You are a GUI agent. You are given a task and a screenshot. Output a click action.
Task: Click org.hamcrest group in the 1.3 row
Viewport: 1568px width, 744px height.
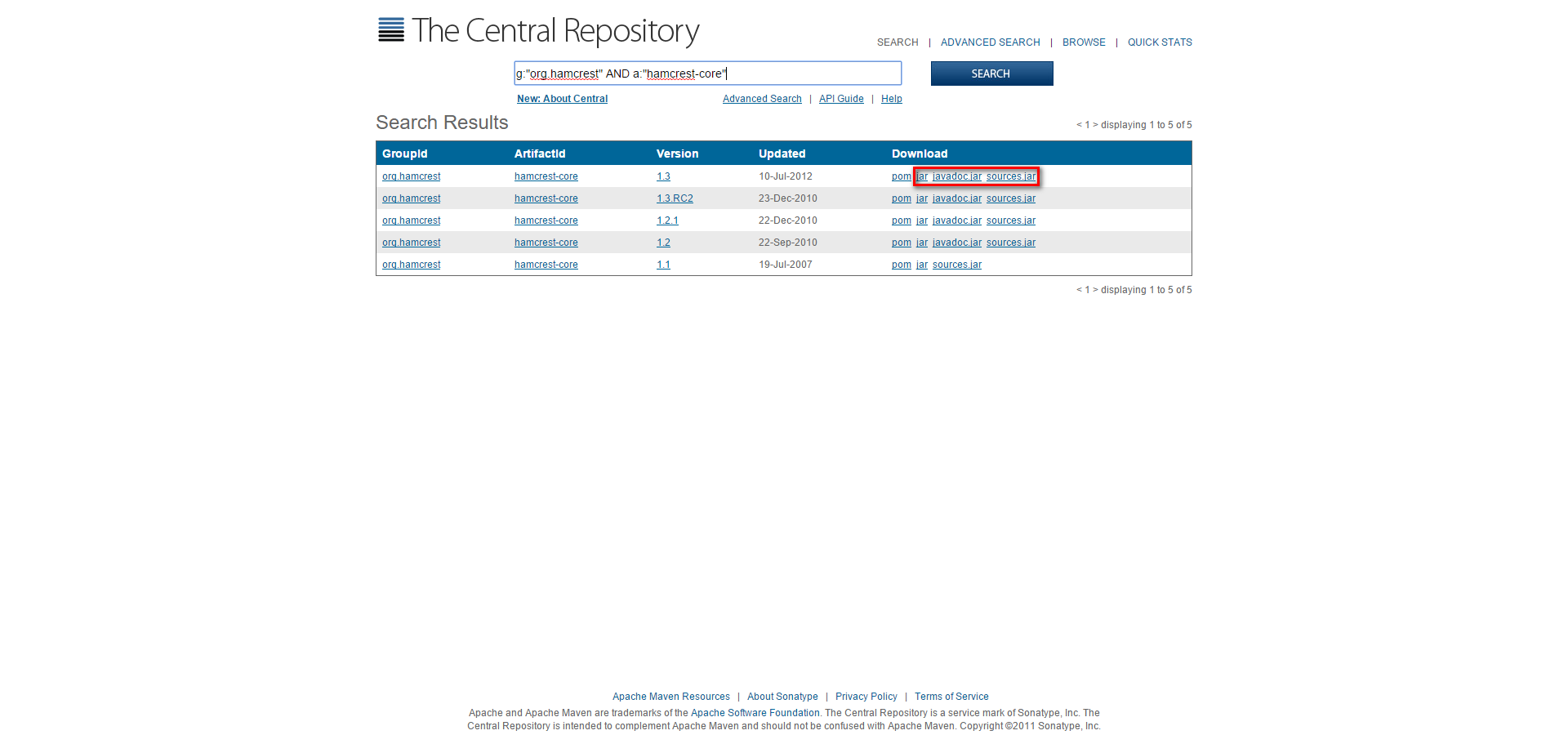pyautogui.click(x=411, y=176)
